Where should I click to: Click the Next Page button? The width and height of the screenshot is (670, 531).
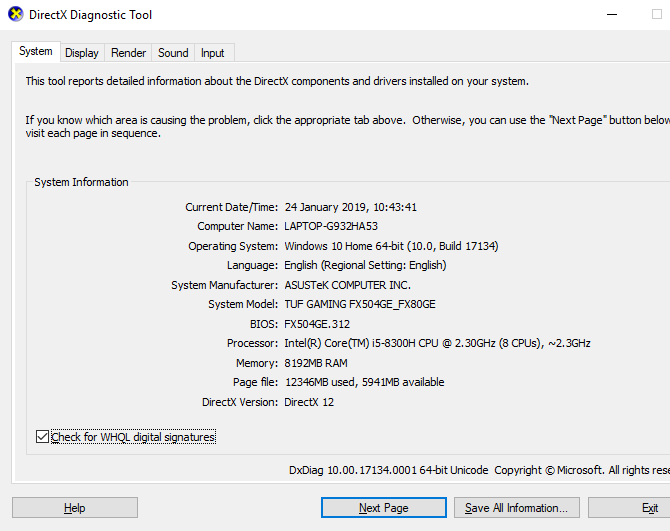click(383, 508)
